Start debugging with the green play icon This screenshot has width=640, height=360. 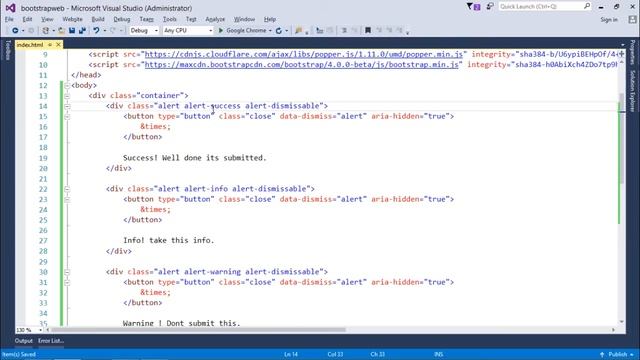(x=221, y=31)
